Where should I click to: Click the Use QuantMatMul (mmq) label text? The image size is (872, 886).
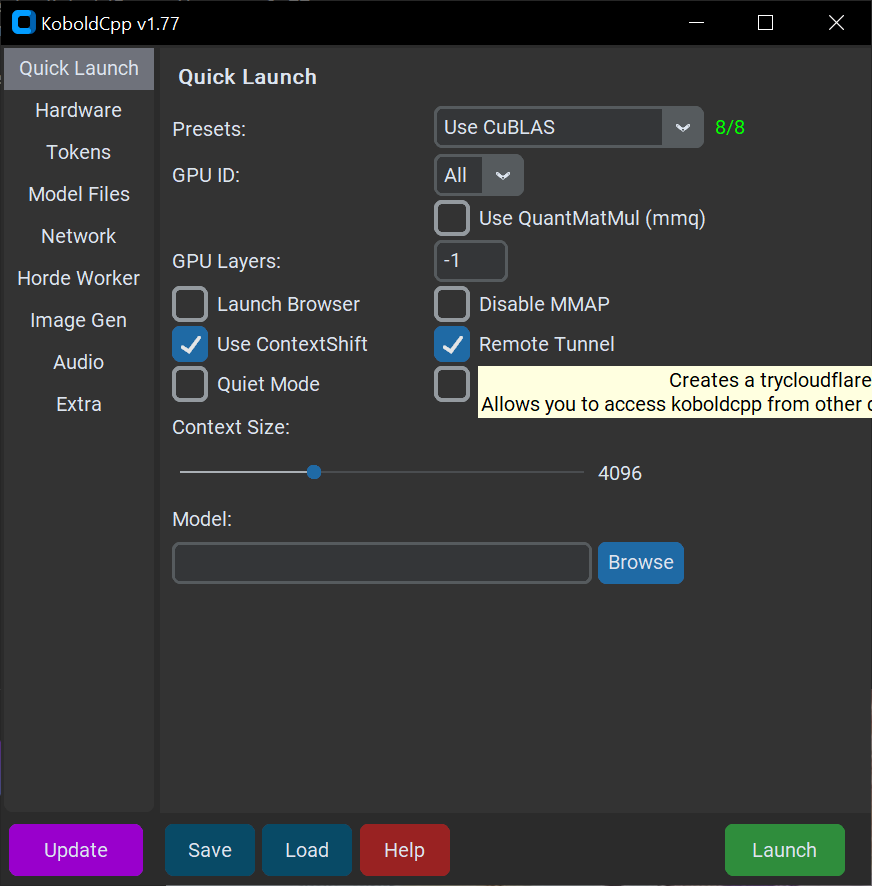(592, 219)
